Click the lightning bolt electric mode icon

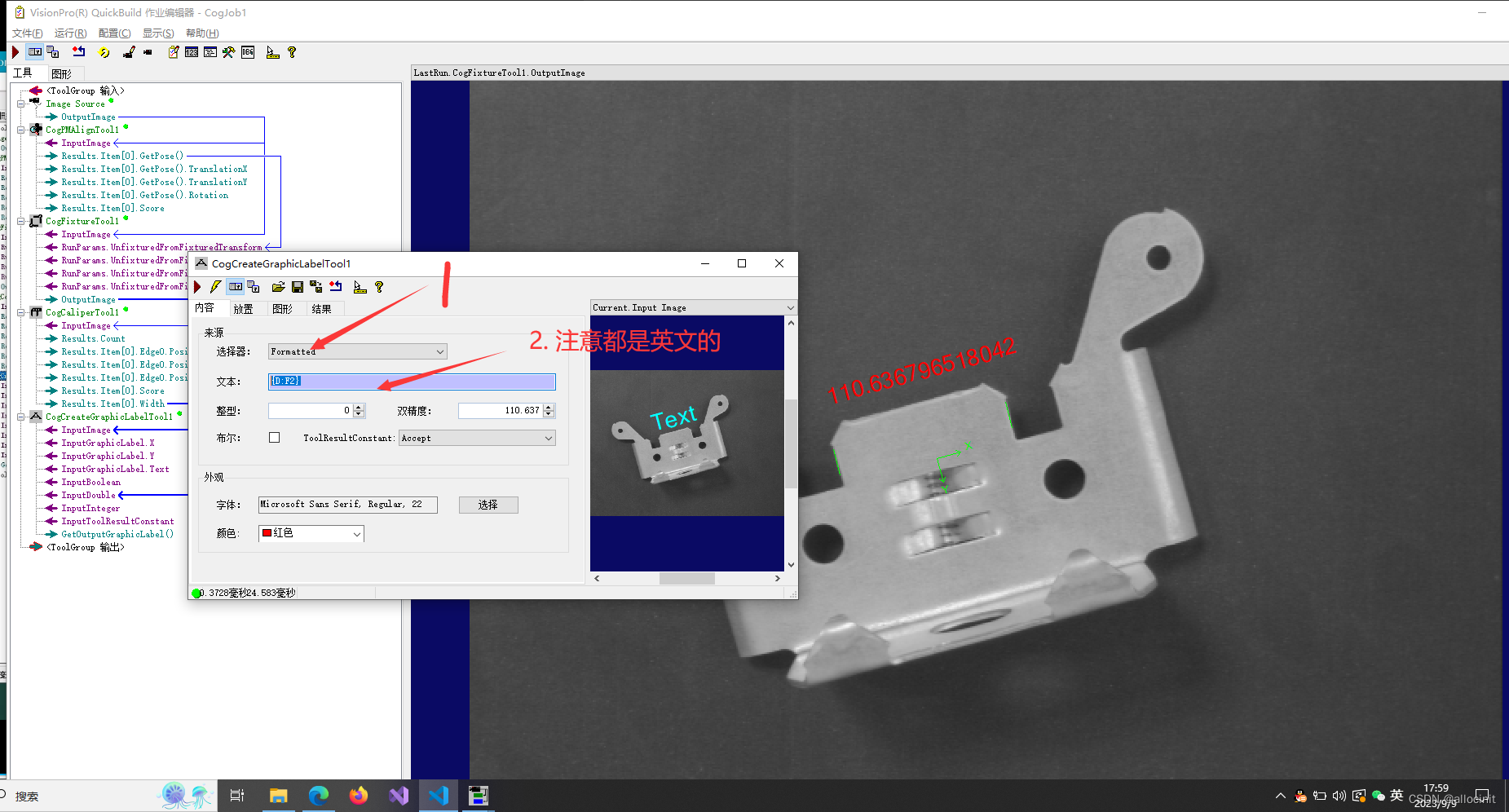[215, 287]
